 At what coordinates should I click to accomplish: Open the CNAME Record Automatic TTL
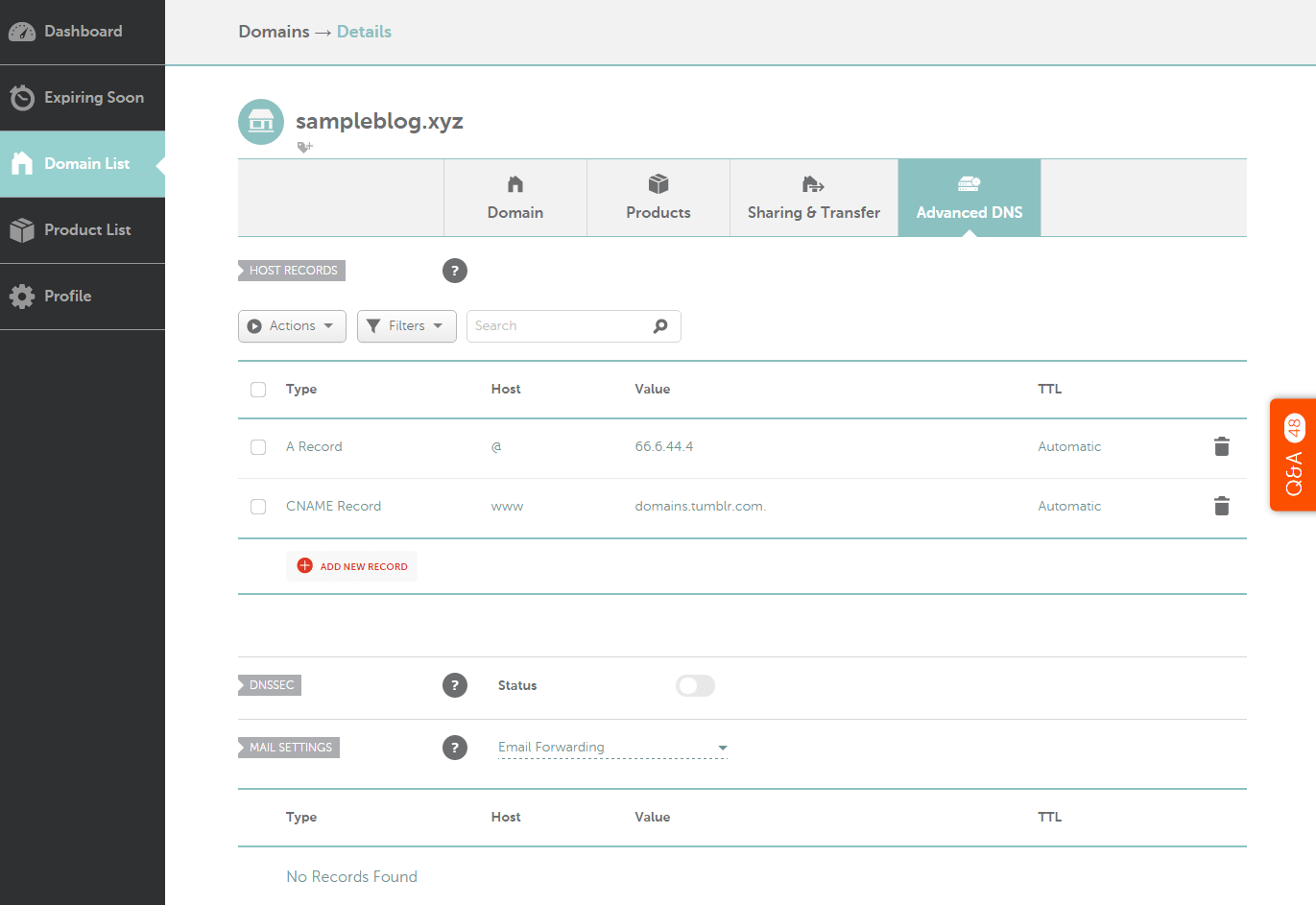1069,507
